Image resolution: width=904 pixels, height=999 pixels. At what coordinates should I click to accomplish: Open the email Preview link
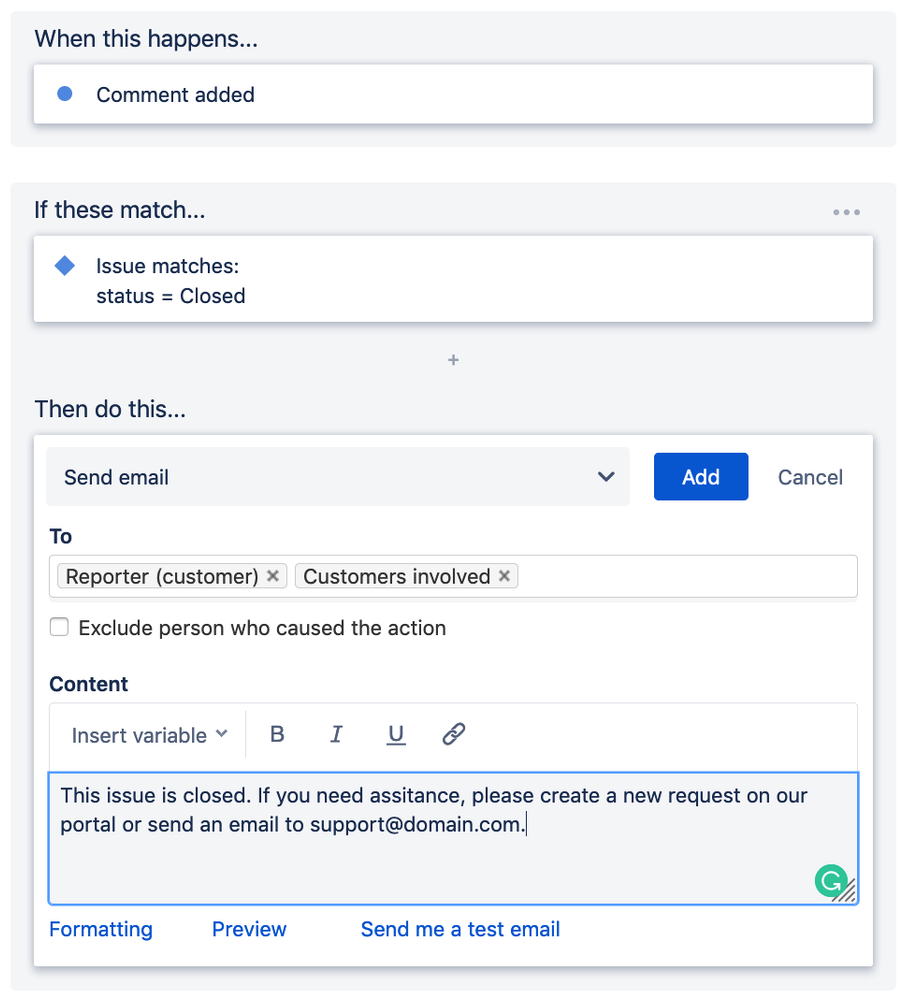coord(248,929)
